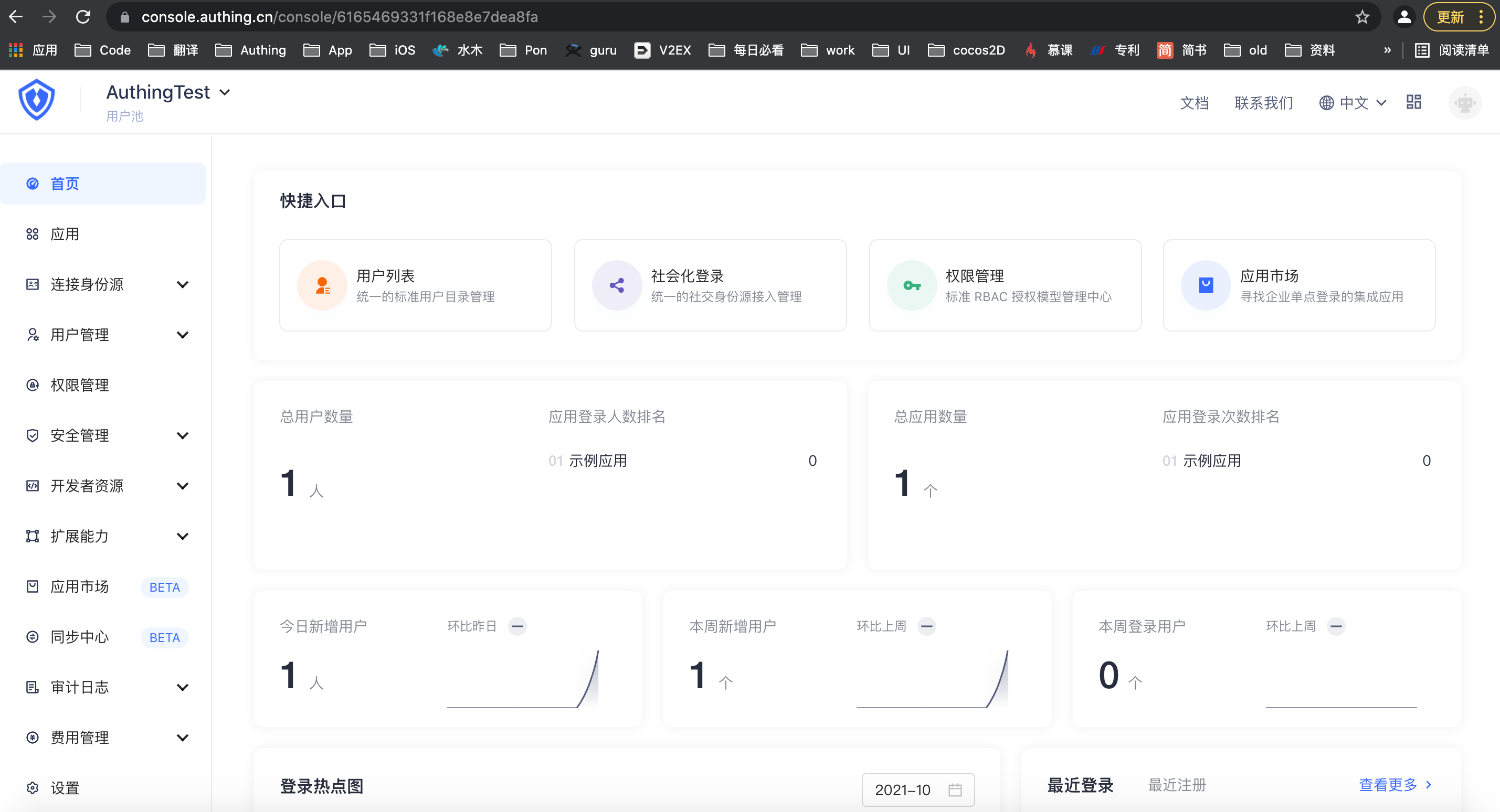Expand the 审计日志 menu chevron

[x=182, y=688]
